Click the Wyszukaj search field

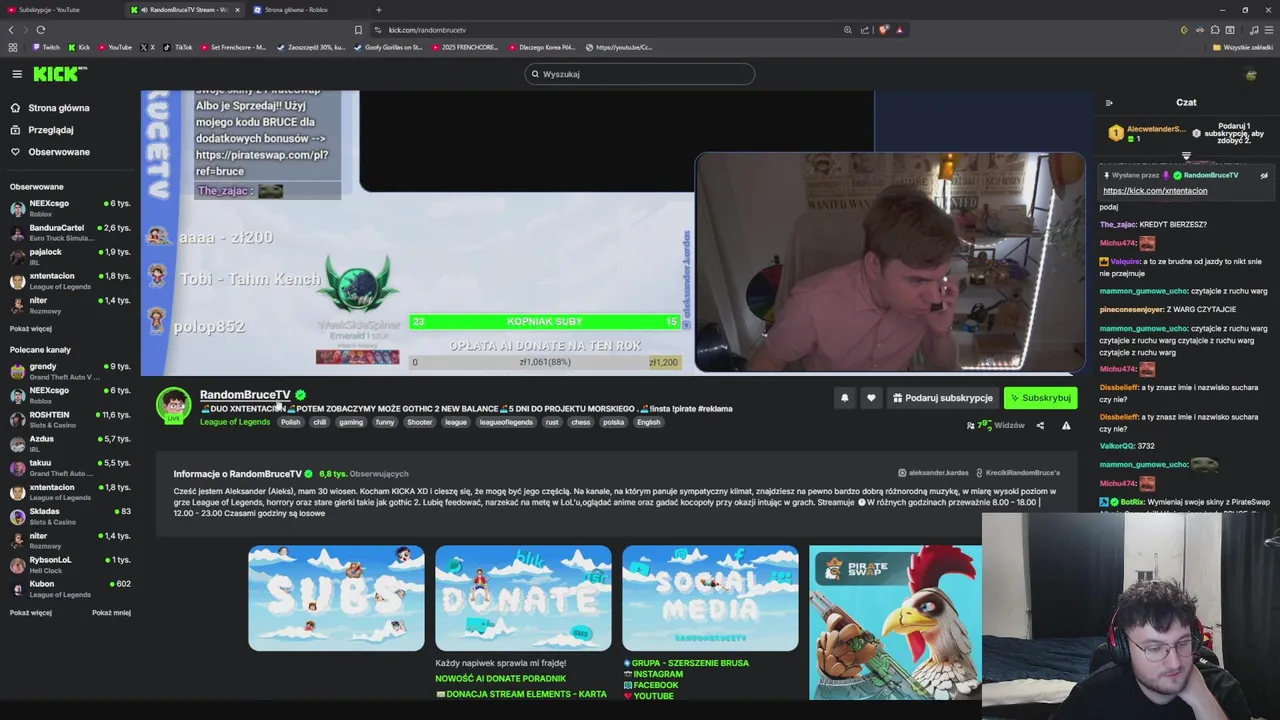(x=640, y=74)
